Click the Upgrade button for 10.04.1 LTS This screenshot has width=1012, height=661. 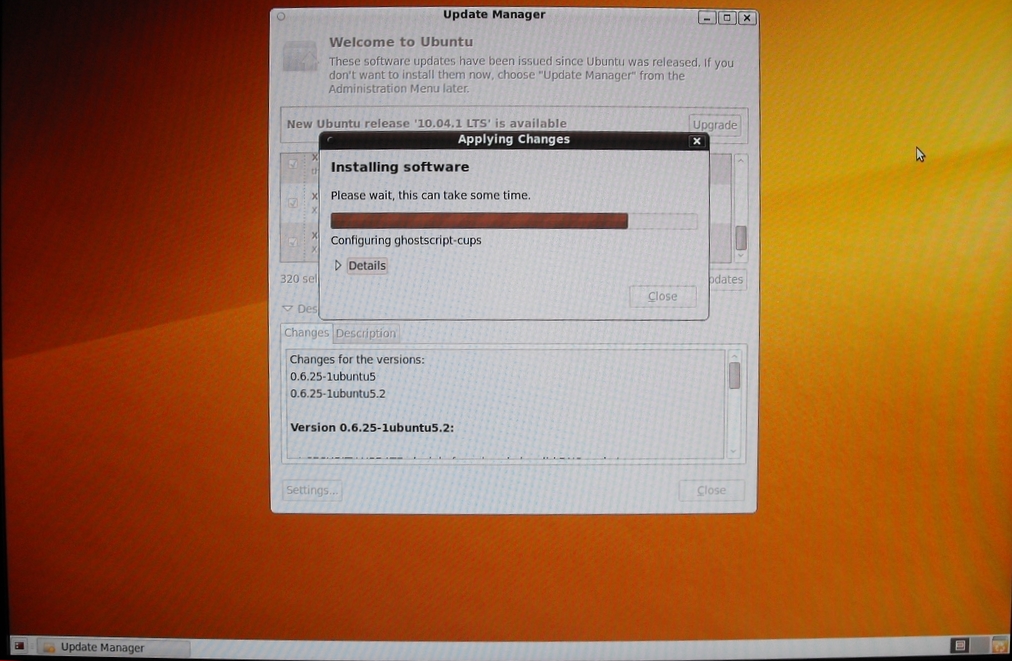click(714, 125)
